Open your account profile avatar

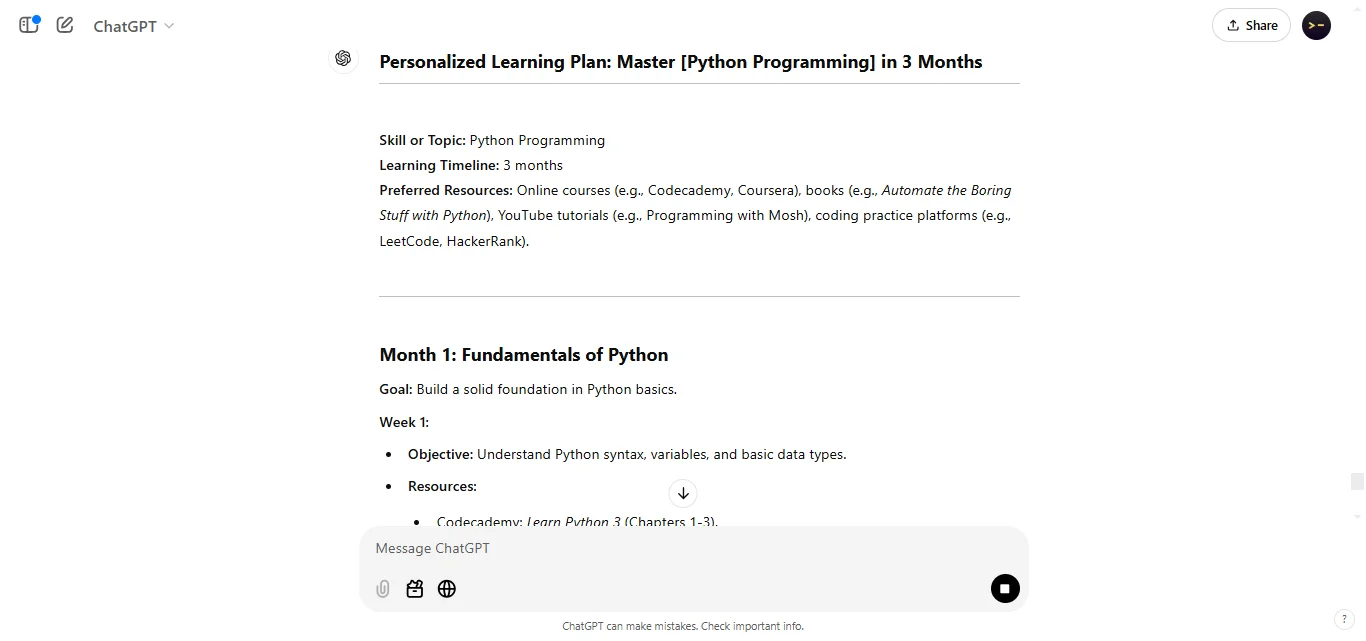(x=1315, y=25)
